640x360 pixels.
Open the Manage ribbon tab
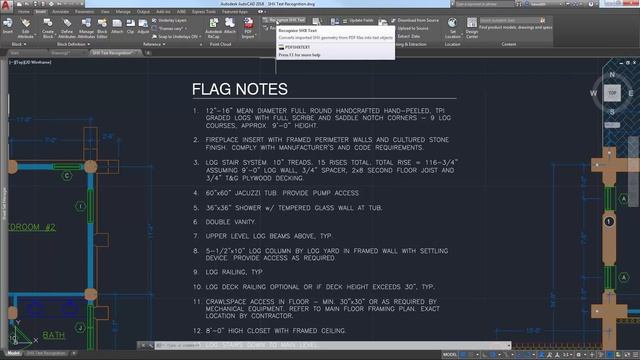click(x=123, y=12)
